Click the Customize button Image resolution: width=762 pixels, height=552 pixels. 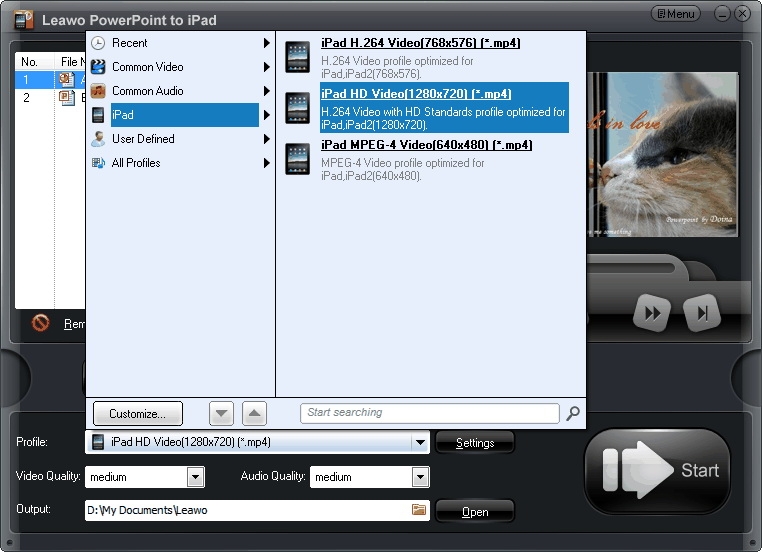[138, 413]
